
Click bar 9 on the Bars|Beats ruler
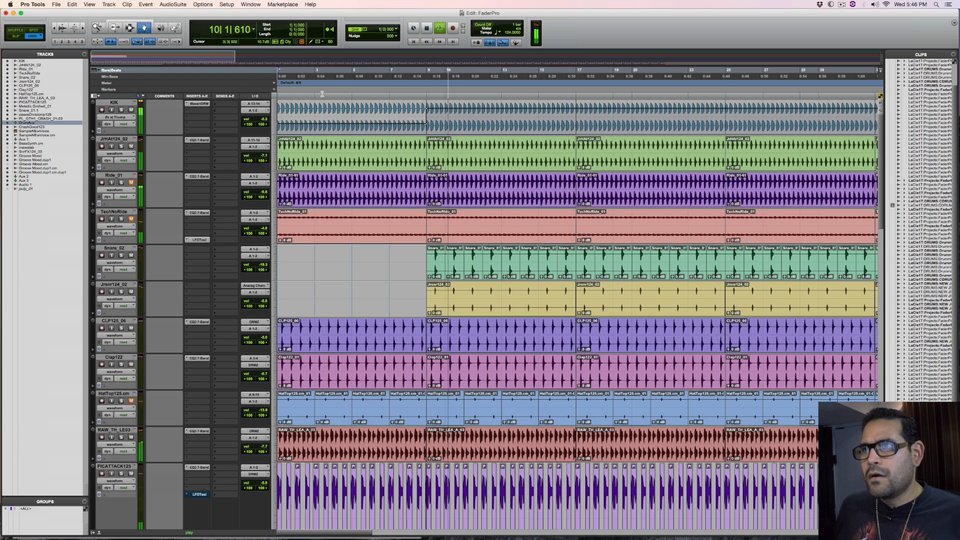coord(429,70)
